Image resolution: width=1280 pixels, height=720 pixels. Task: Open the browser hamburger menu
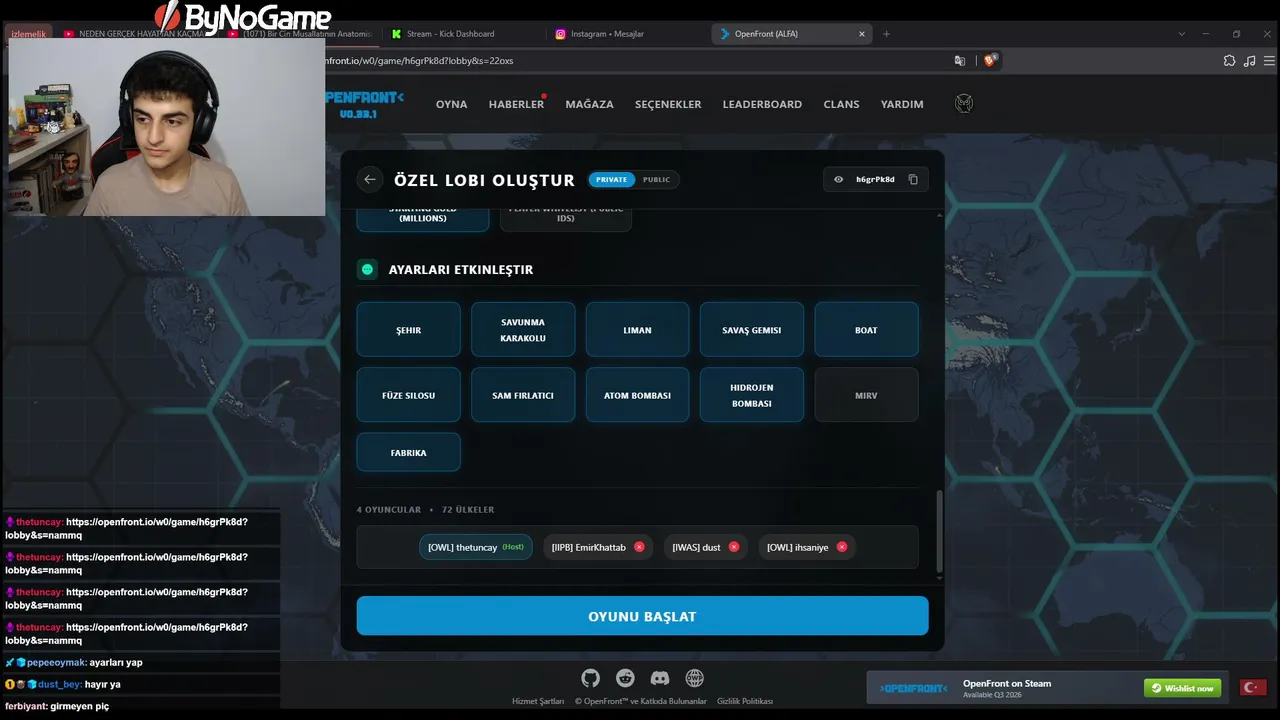point(1270,60)
